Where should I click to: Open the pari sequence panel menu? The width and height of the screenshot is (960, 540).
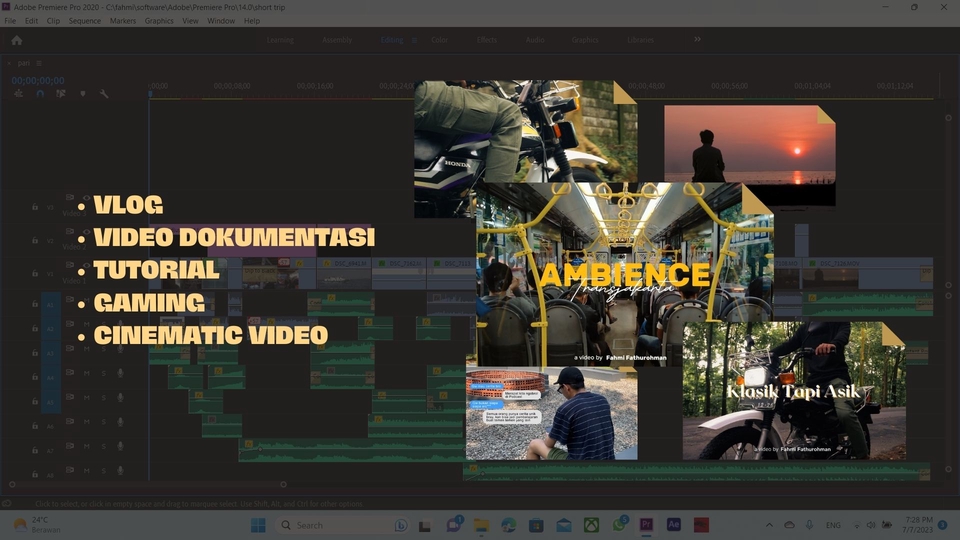click(41, 62)
